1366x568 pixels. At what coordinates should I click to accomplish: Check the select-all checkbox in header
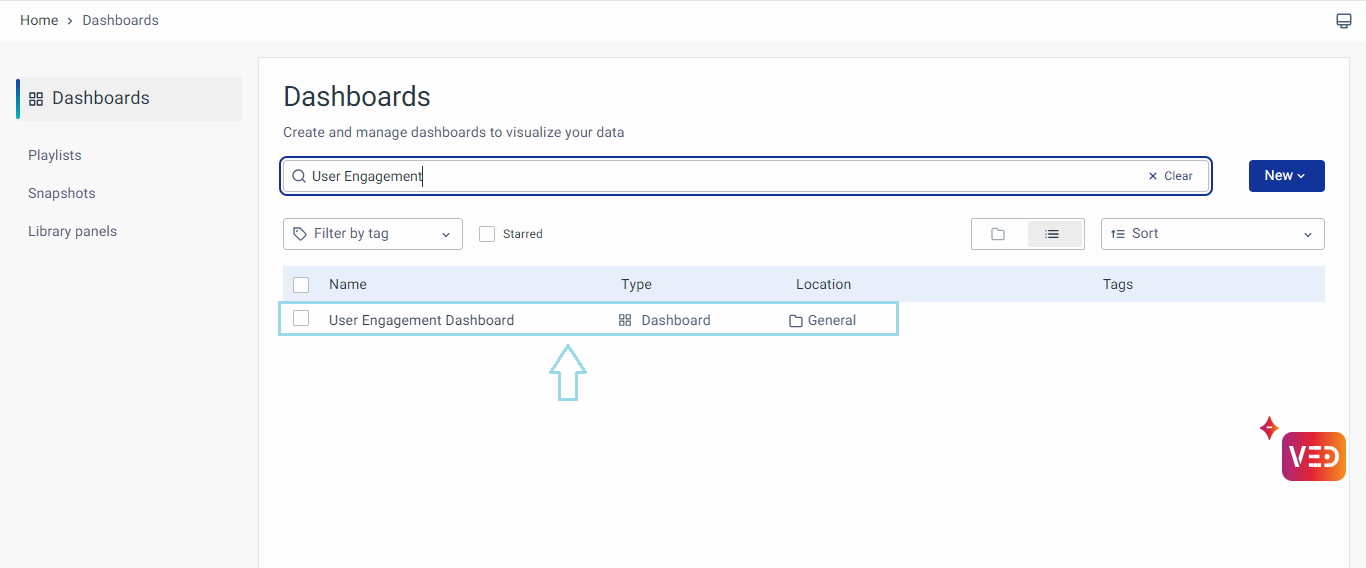[x=301, y=285]
